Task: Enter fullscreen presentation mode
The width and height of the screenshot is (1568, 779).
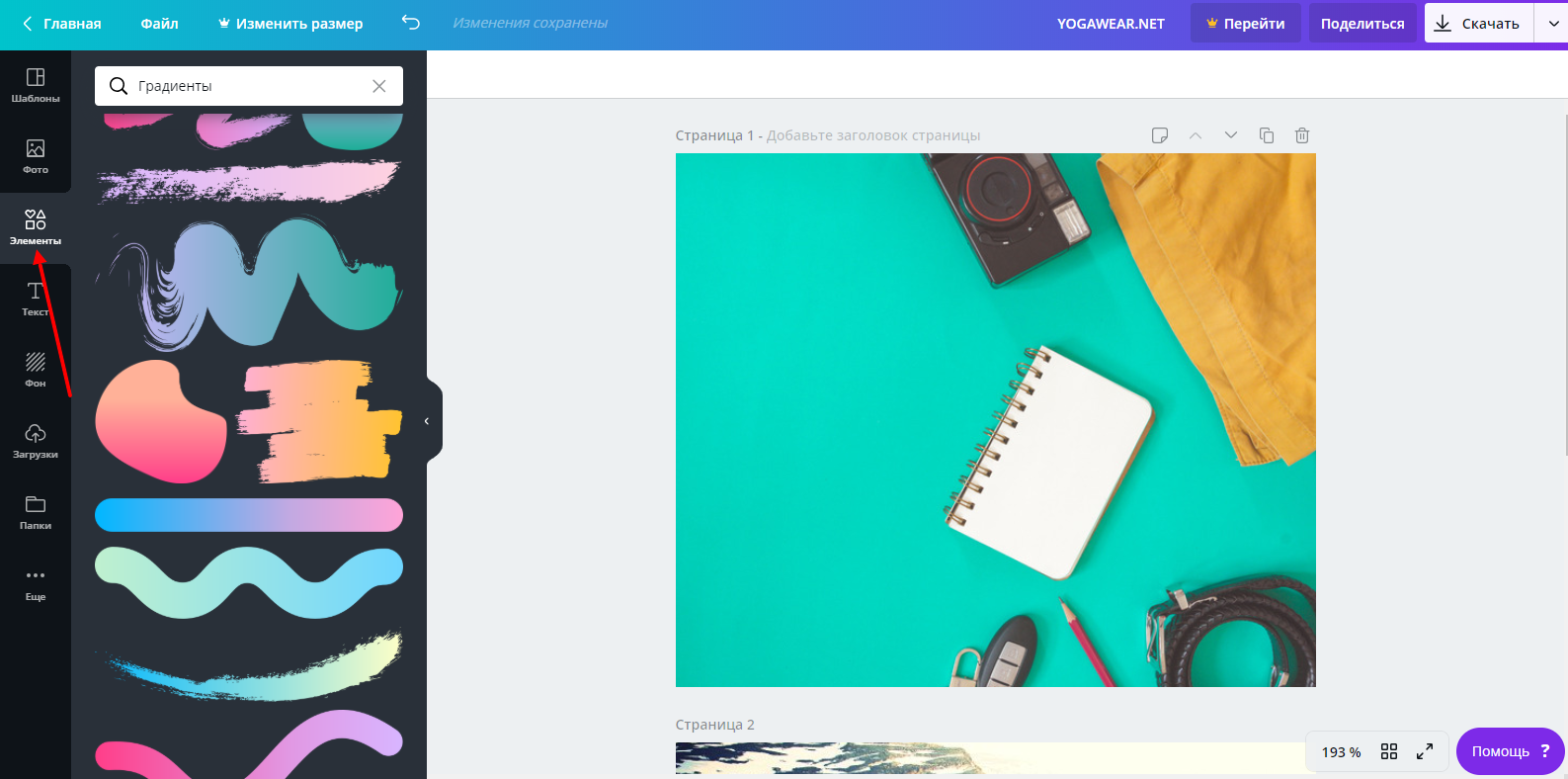Action: 1425,752
